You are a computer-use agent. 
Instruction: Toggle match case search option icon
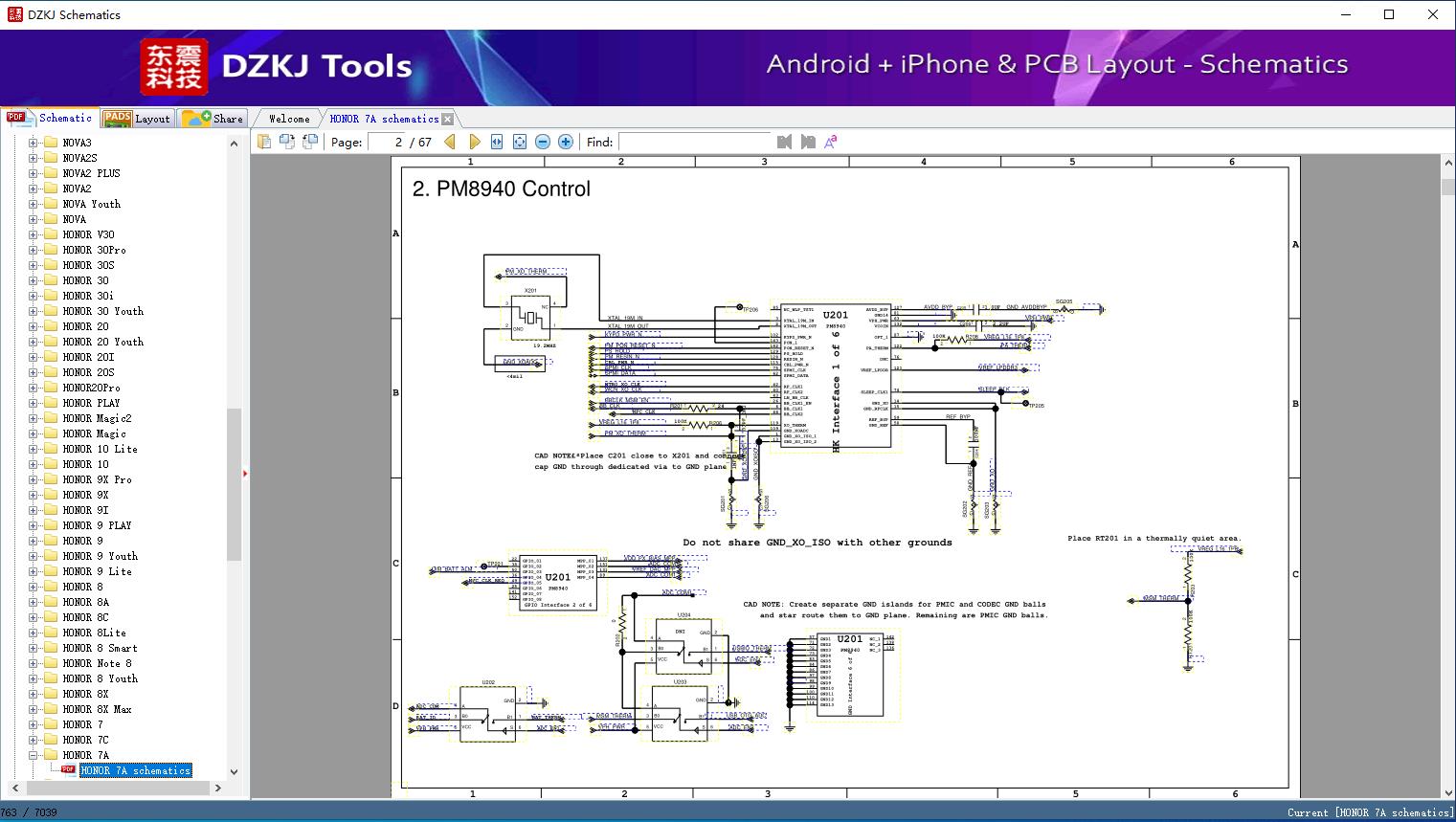(831, 142)
